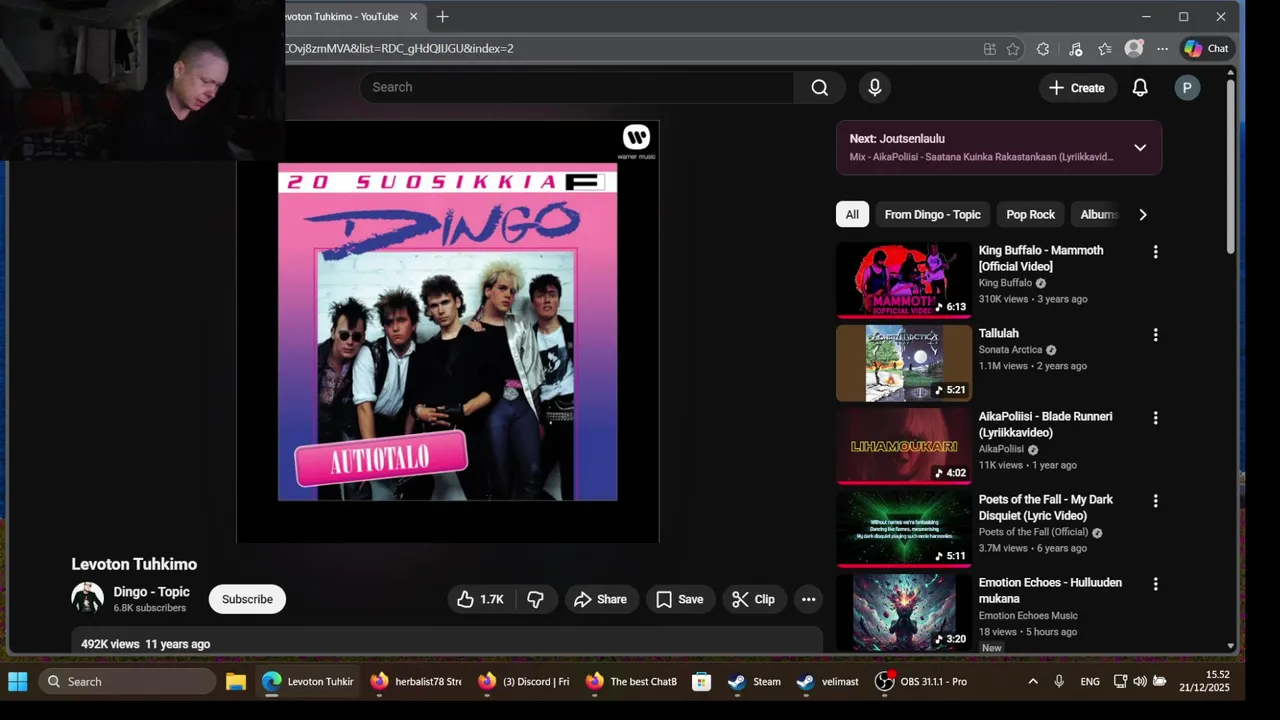Click the 492K views 11 years ago text

tap(145, 644)
